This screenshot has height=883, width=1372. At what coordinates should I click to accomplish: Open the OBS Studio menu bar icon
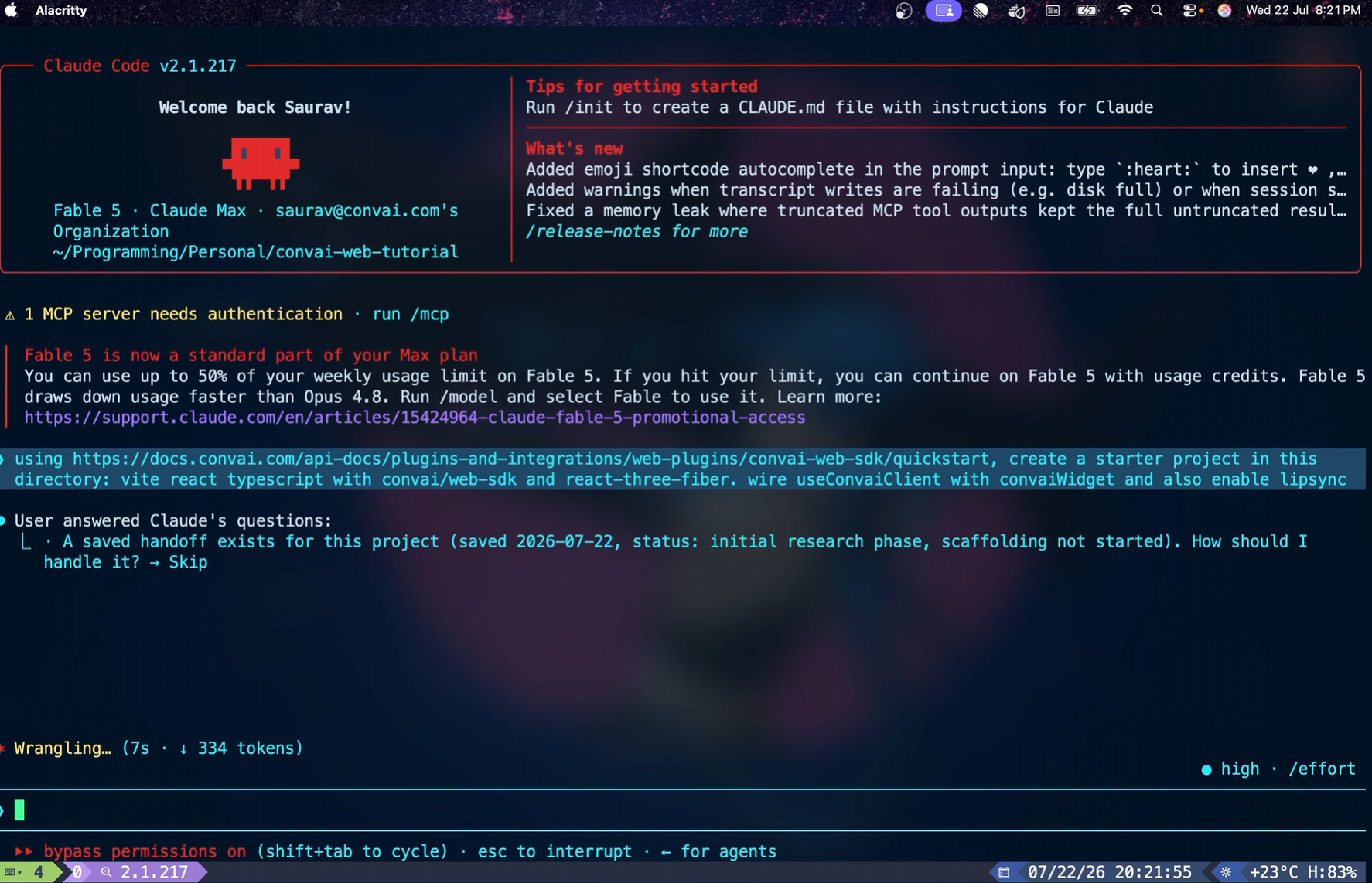(903, 11)
